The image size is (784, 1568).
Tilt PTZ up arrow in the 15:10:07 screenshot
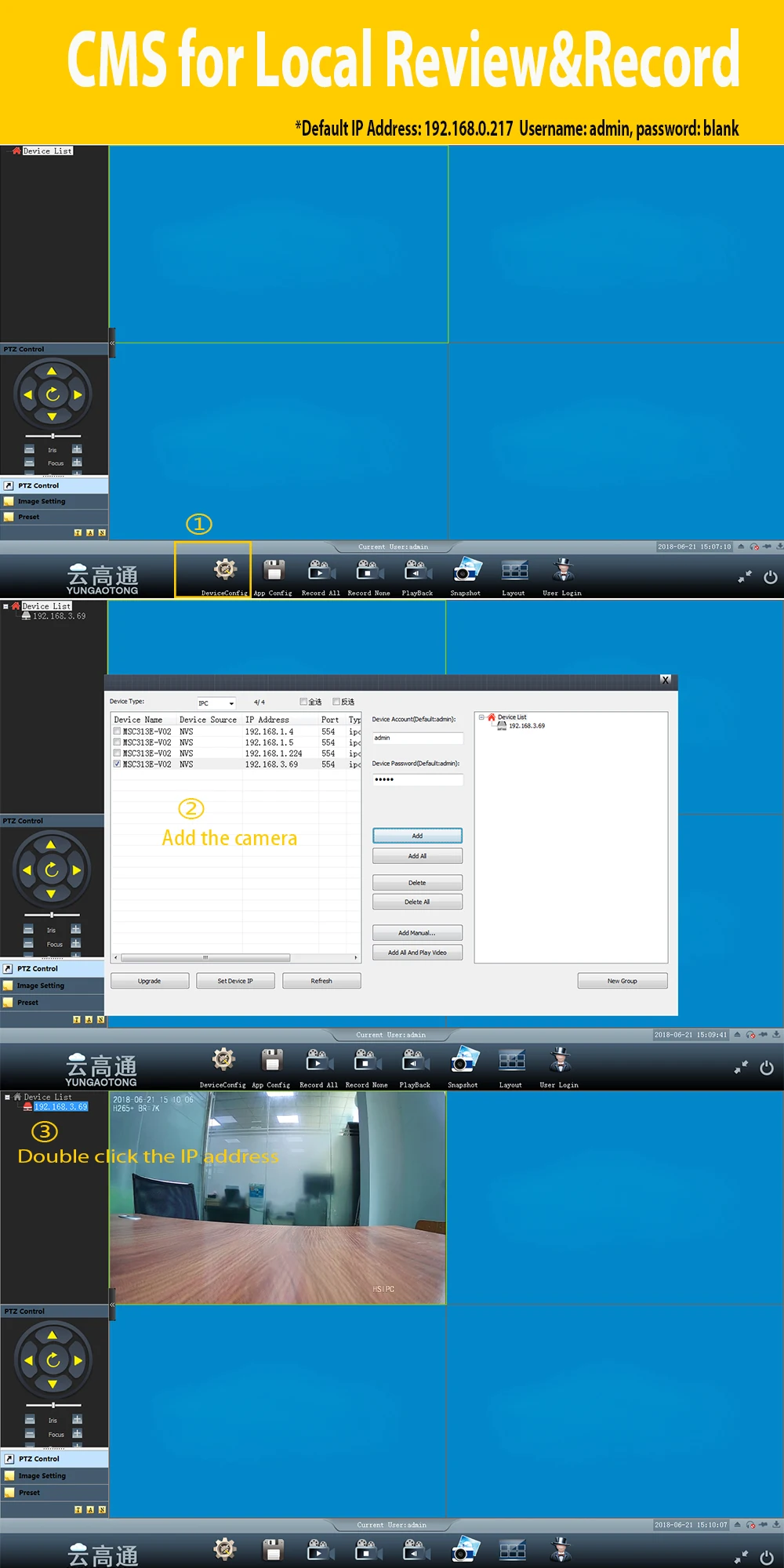pos(53,1335)
